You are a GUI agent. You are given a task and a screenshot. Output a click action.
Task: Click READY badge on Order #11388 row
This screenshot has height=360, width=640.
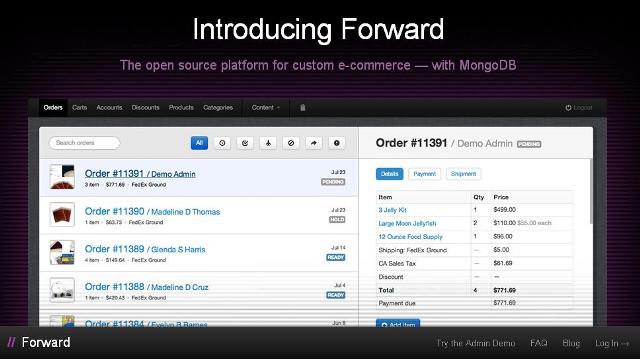(x=336, y=295)
